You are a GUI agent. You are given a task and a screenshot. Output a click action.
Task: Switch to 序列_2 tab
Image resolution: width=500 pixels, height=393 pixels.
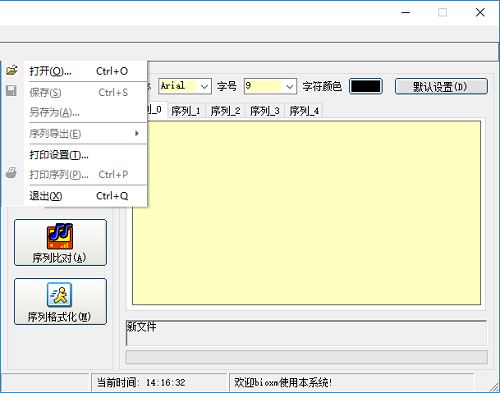pos(225,111)
